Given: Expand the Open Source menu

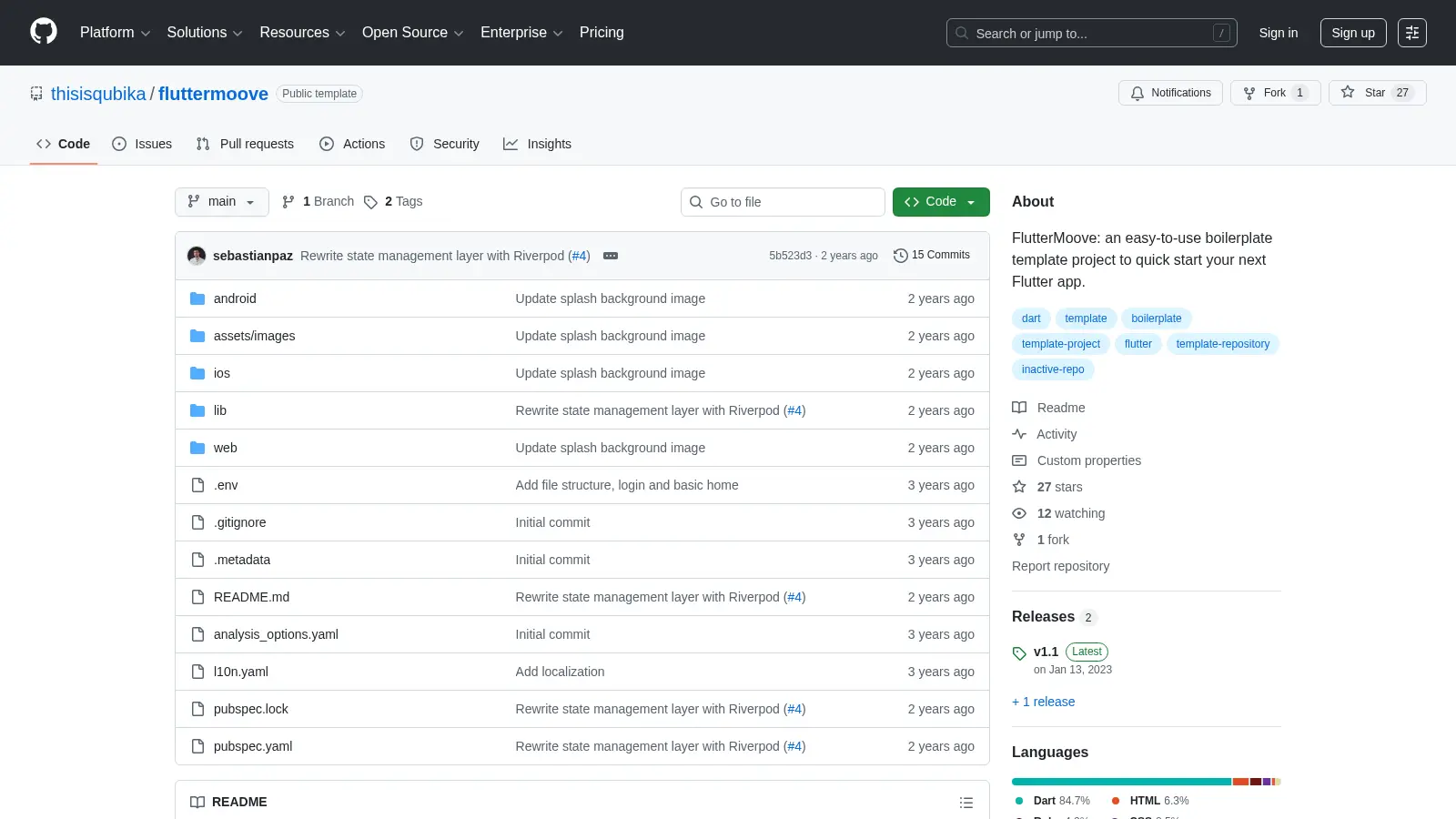Looking at the screenshot, I should coord(413,33).
